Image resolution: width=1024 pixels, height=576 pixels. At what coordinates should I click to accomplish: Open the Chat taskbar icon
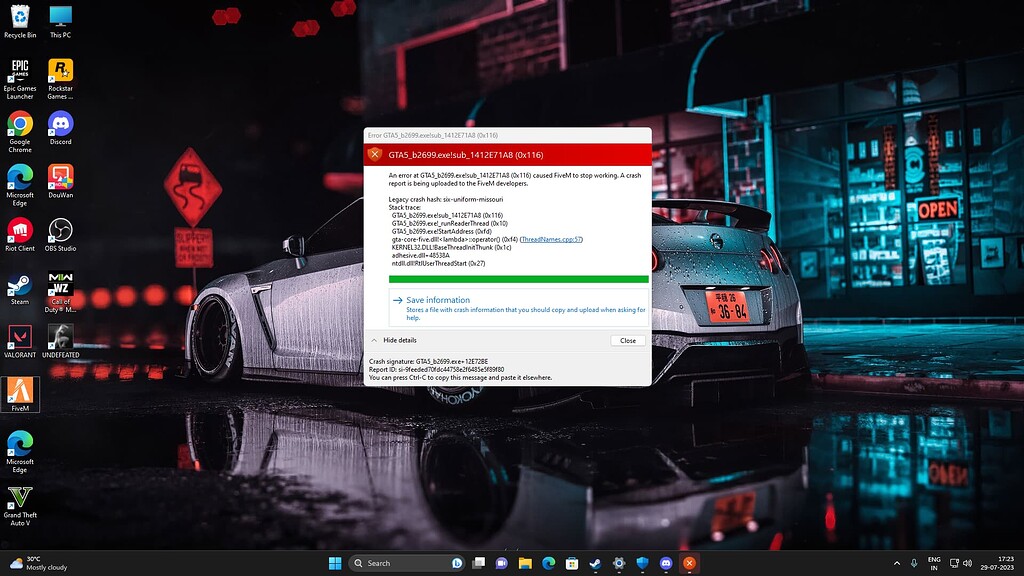(502, 563)
